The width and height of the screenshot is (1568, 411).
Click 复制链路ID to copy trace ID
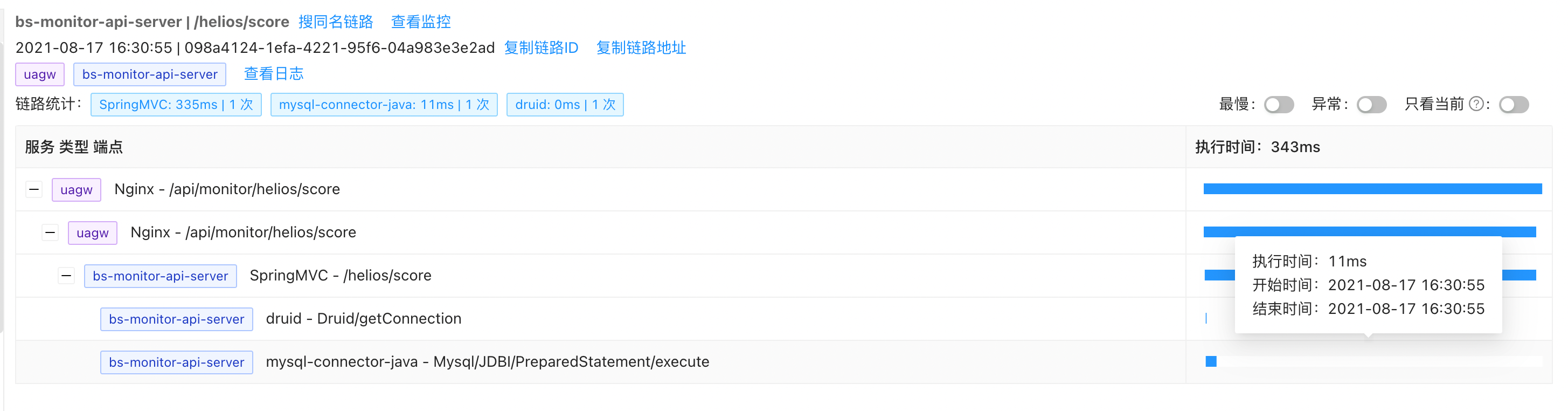541,47
